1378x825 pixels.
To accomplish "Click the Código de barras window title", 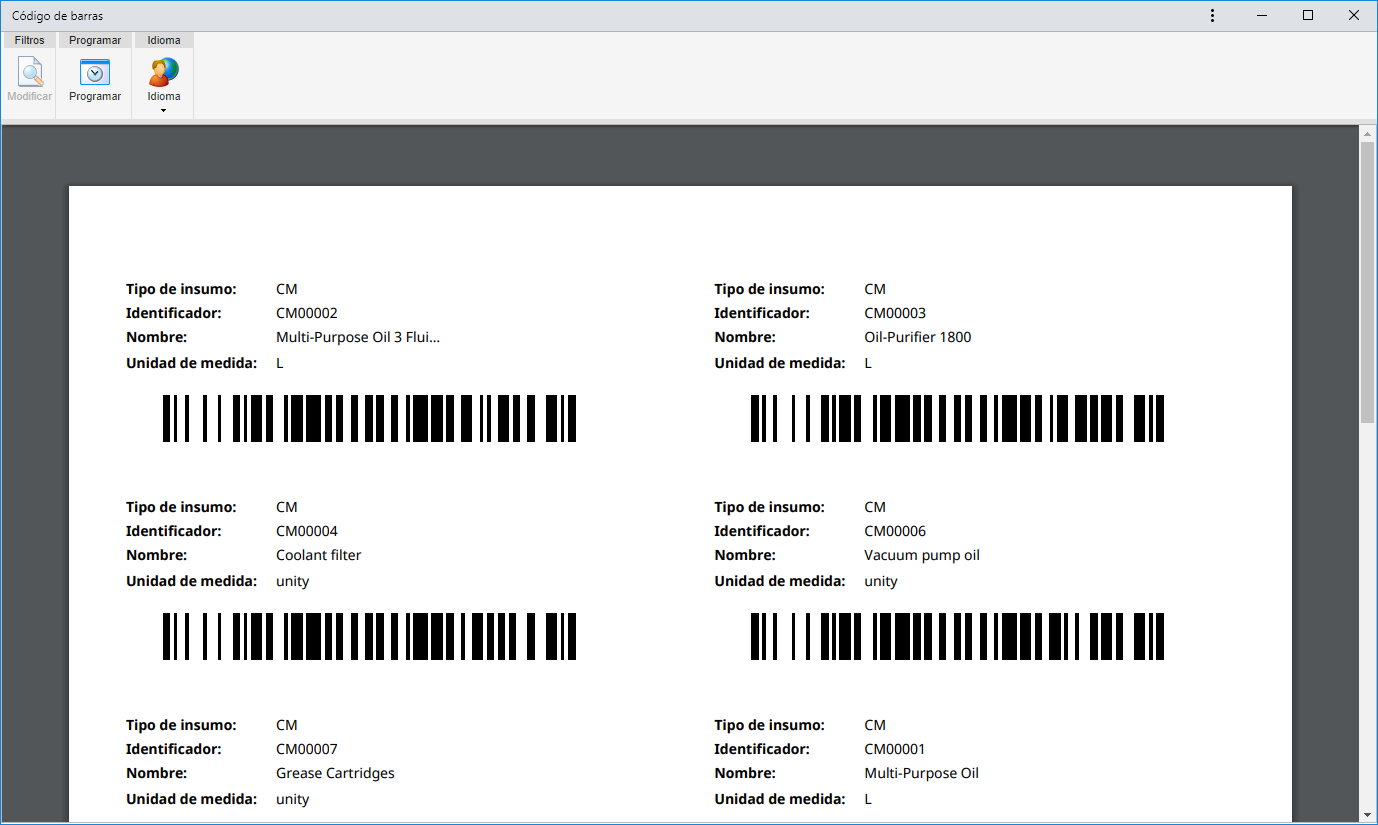I will (x=57, y=16).
